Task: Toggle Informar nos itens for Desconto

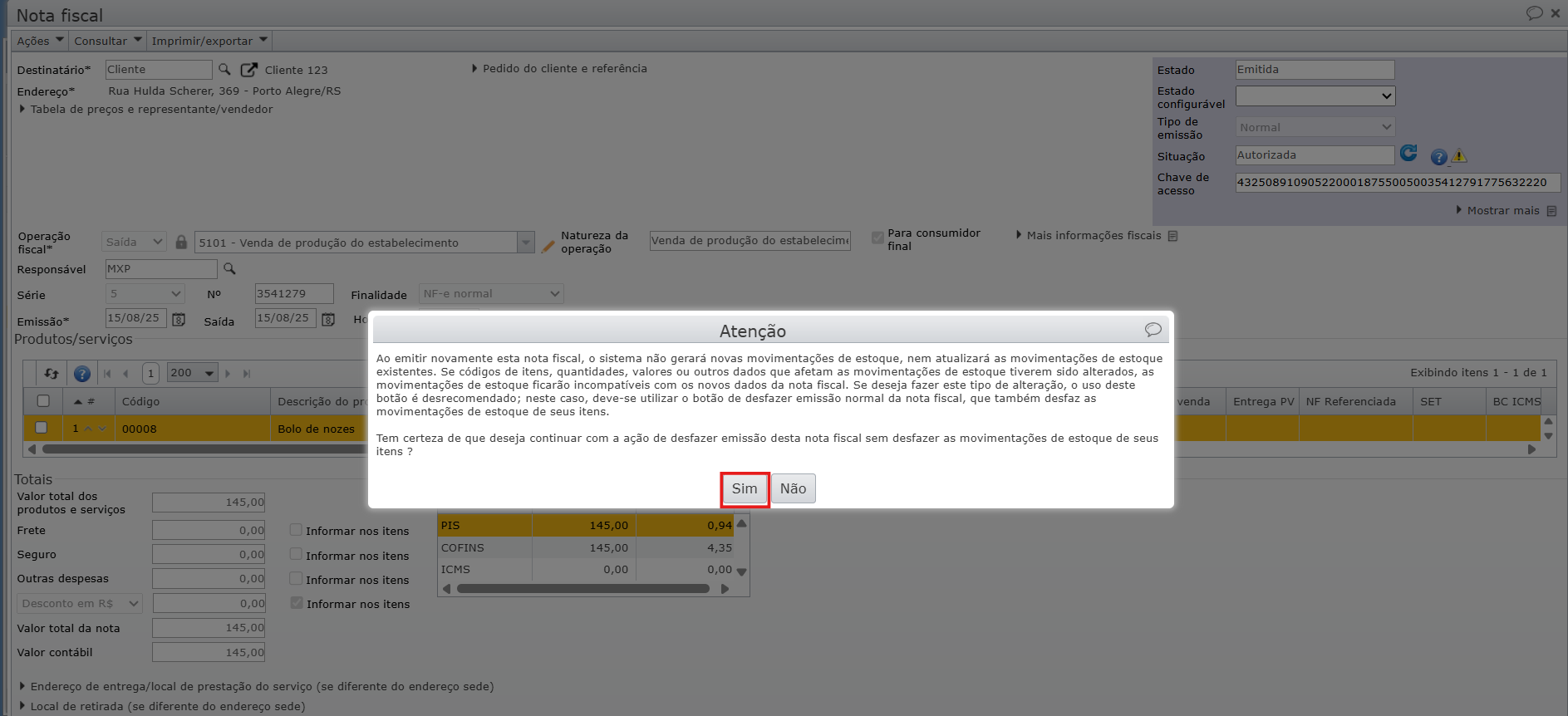Action: pos(296,602)
